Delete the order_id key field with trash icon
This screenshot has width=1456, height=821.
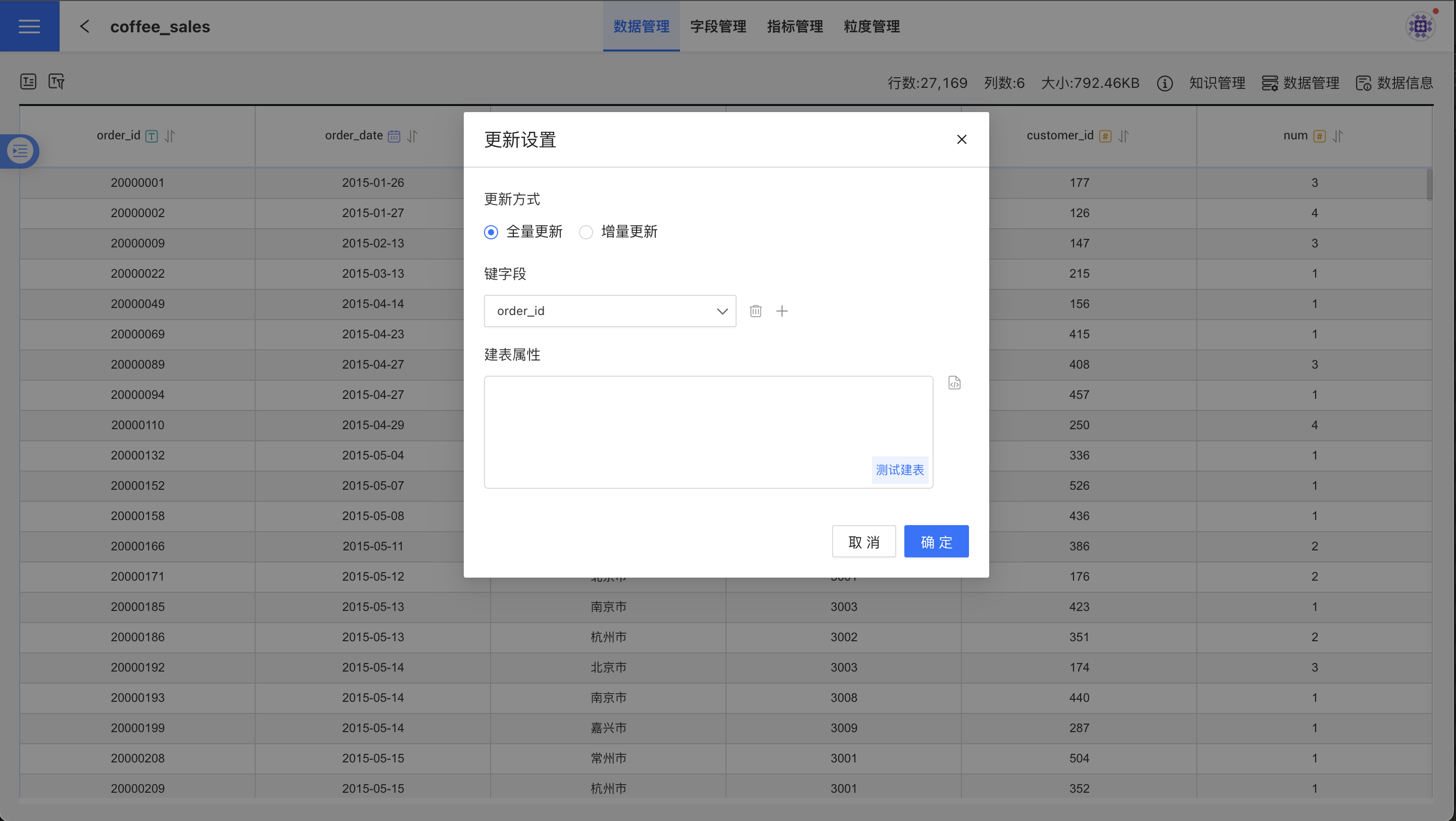click(755, 311)
